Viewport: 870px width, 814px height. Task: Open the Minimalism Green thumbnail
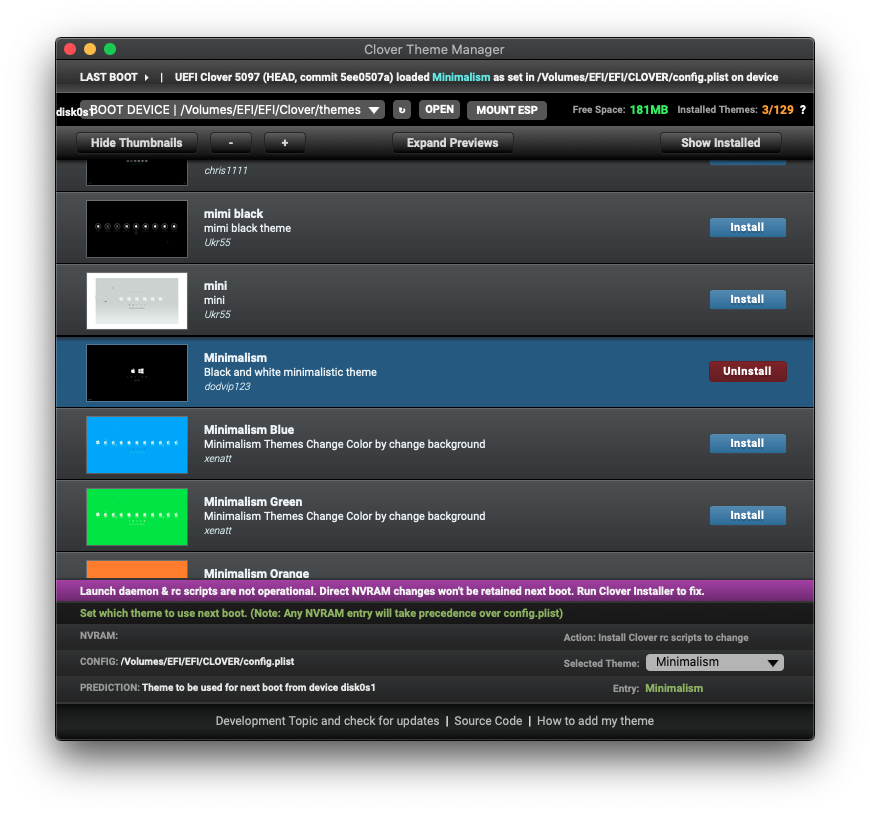137,517
